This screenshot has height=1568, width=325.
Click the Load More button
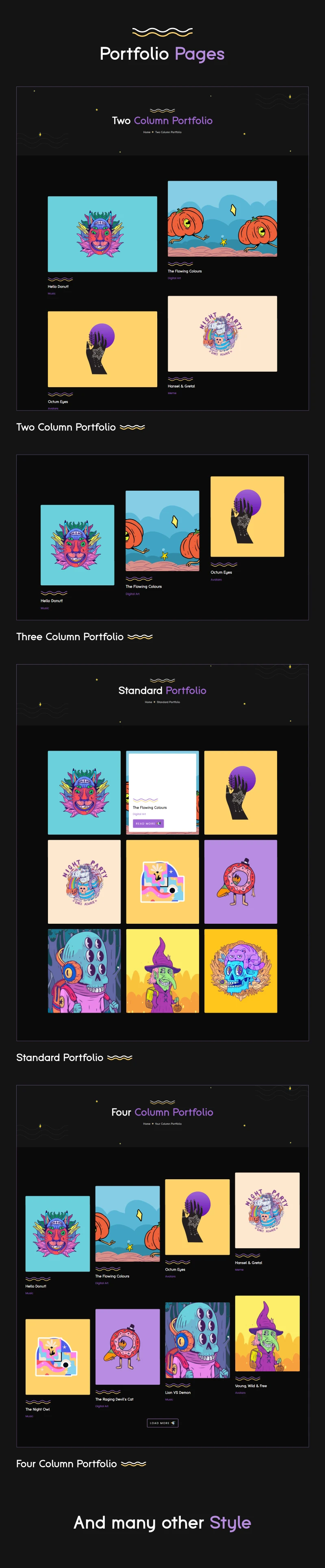tap(162, 1423)
